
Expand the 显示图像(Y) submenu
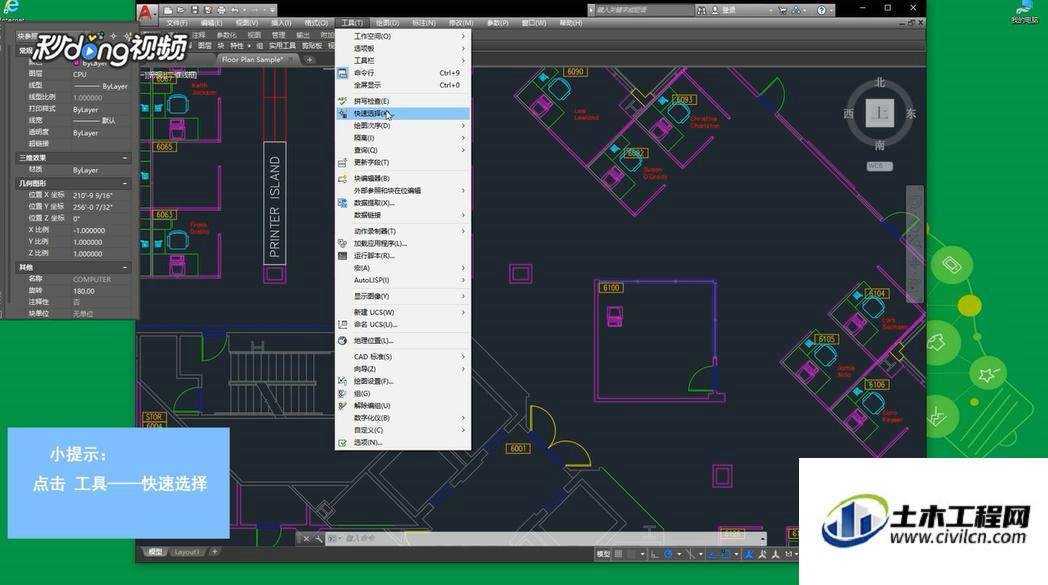point(403,296)
